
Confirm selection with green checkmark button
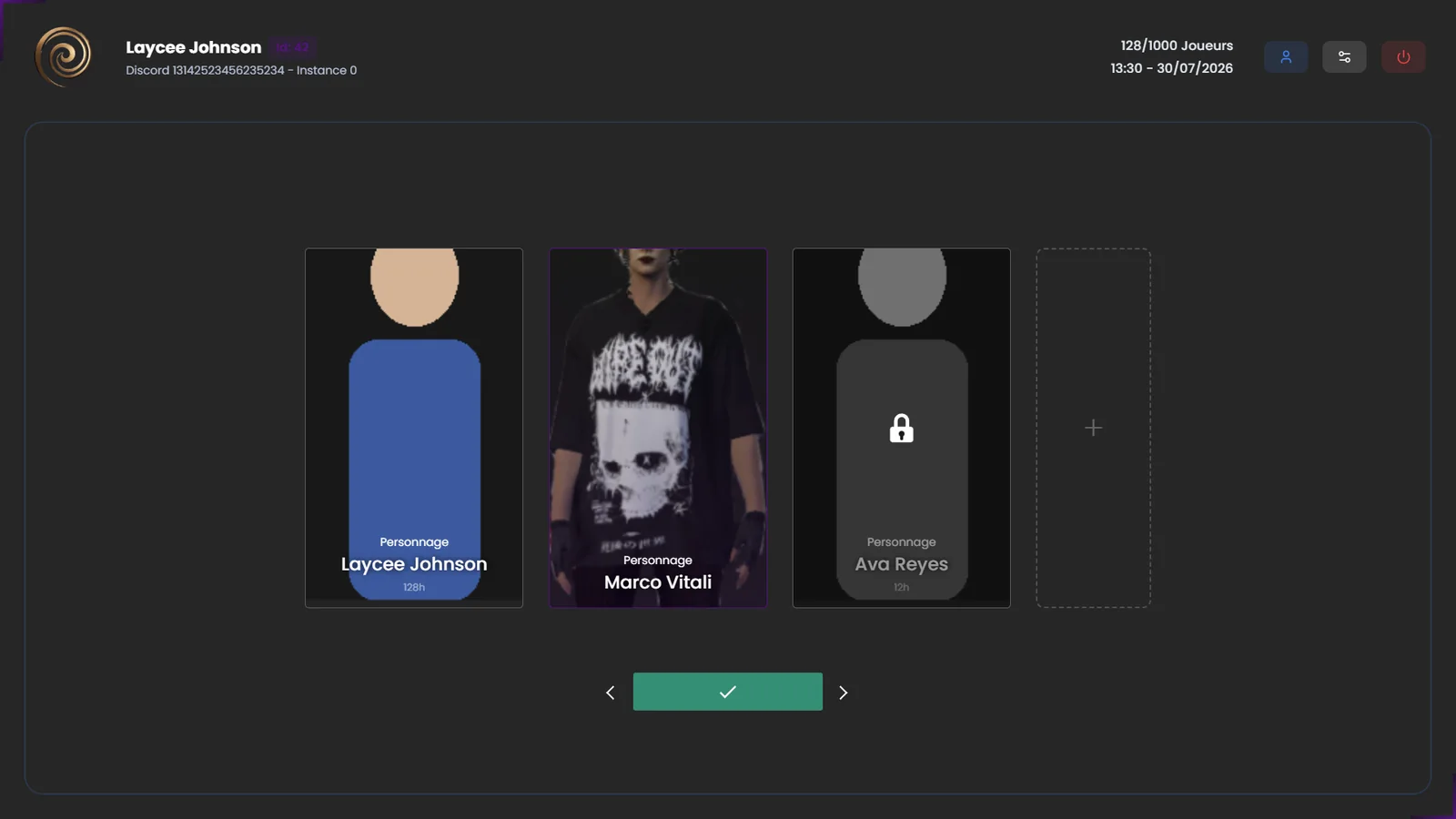coord(727,692)
